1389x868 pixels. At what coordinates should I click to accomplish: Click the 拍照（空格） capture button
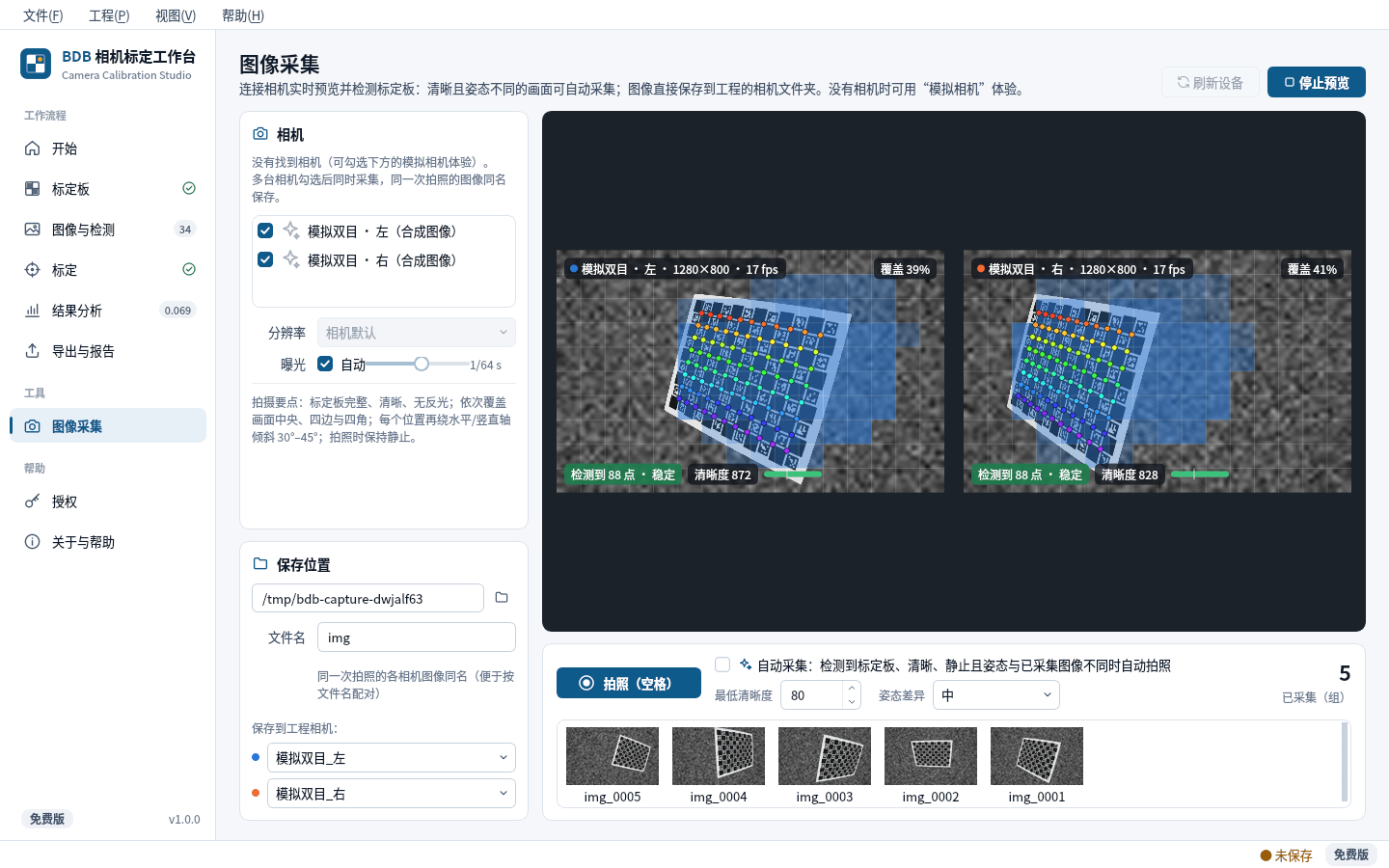pos(629,683)
